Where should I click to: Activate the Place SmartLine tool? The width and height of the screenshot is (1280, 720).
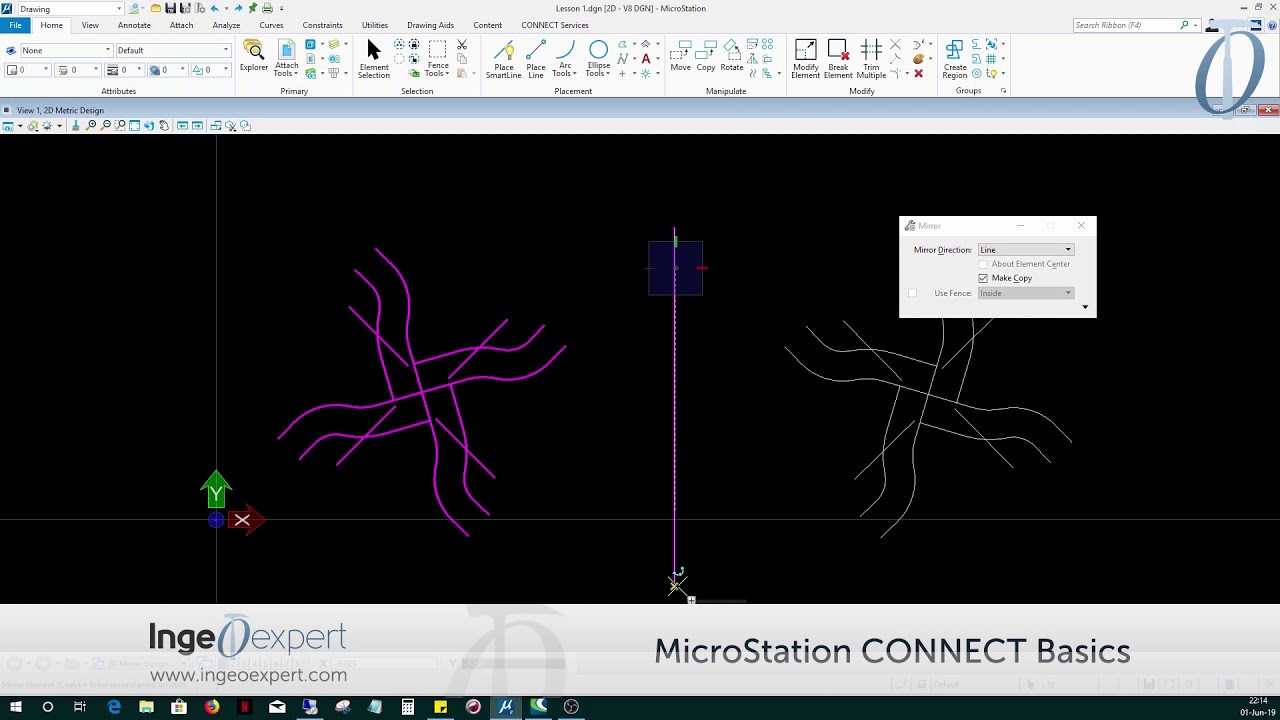pyautogui.click(x=503, y=59)
